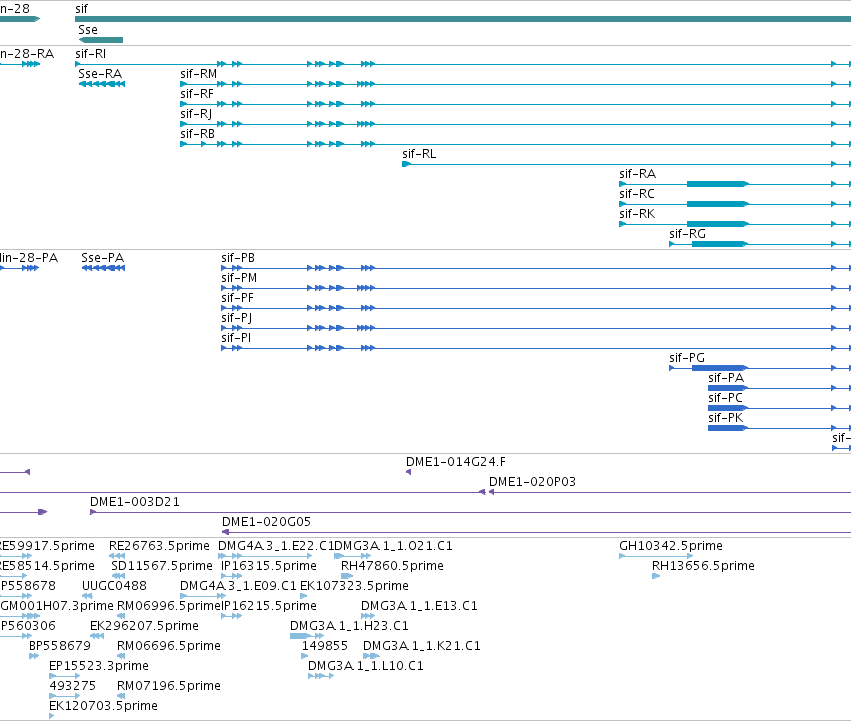Select the sif-PM protein label
Screen dimensions: 851x721
click(x=239, y=278)
